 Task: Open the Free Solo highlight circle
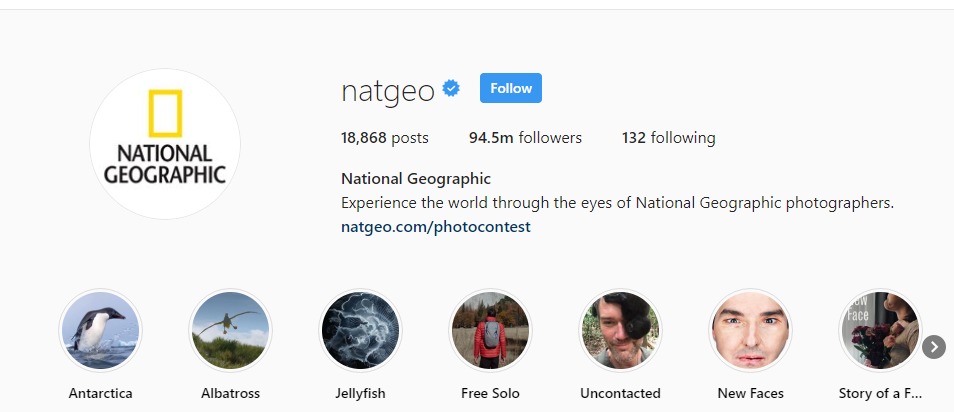tap(490, 330)
